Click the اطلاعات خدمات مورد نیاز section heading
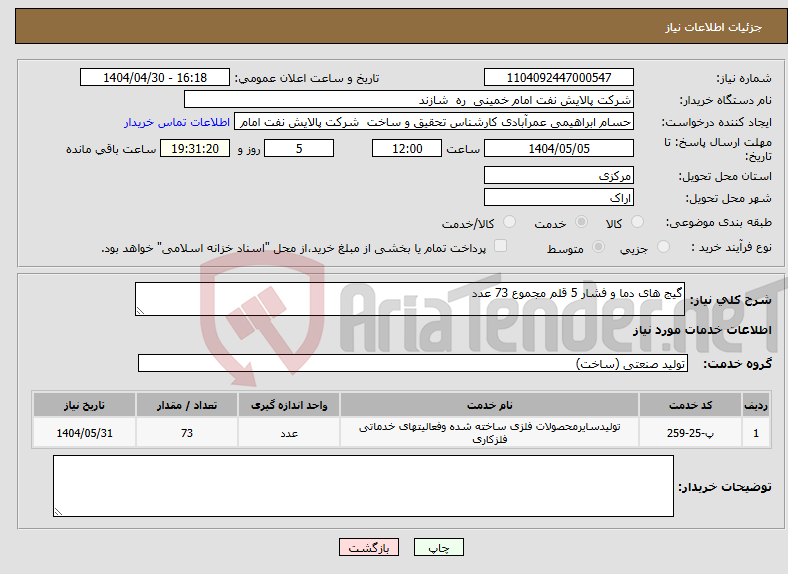 pos(702,330)
